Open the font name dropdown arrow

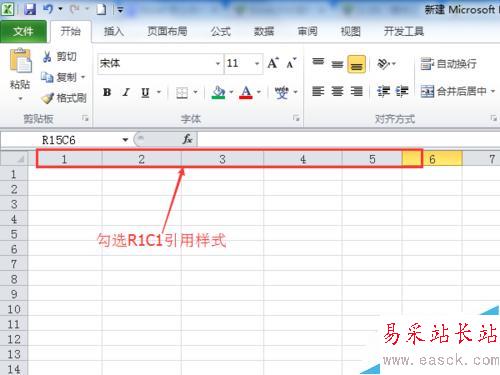click(x=218, y=63)
